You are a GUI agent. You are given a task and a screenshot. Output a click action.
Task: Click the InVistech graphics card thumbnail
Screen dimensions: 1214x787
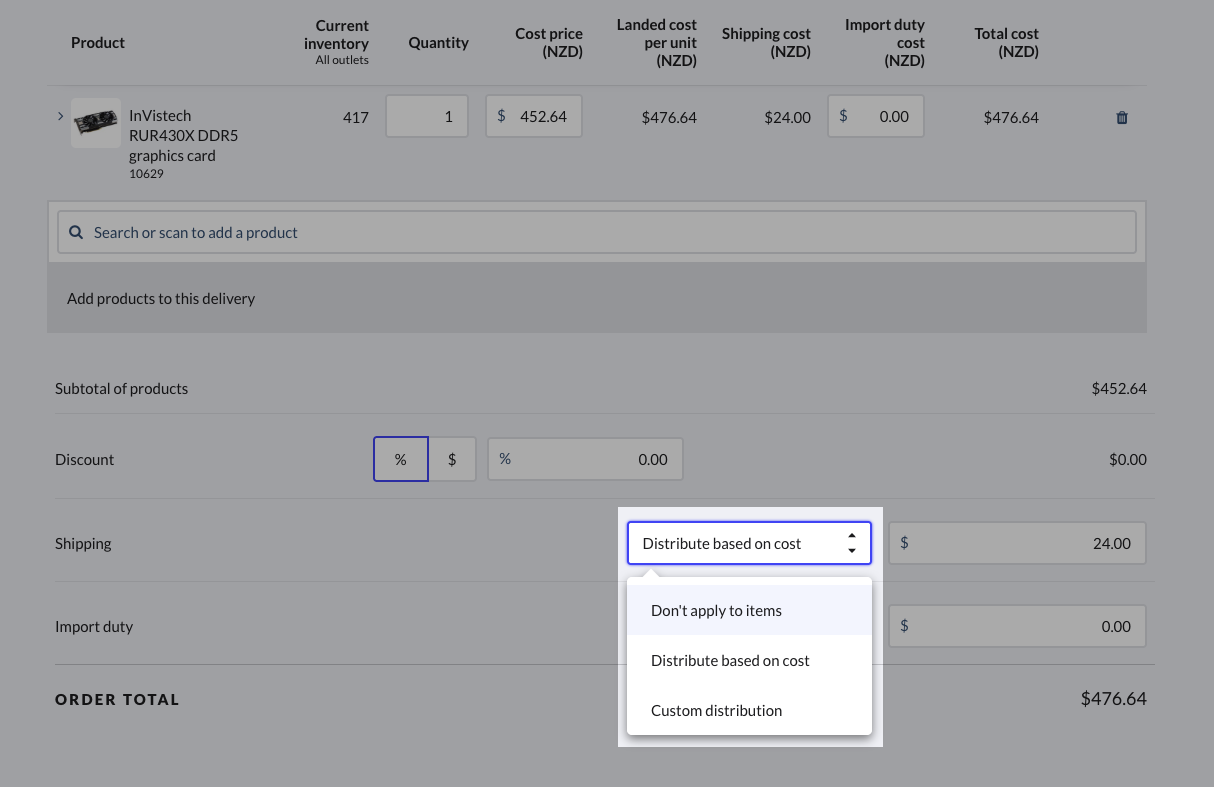coord(96,123)
